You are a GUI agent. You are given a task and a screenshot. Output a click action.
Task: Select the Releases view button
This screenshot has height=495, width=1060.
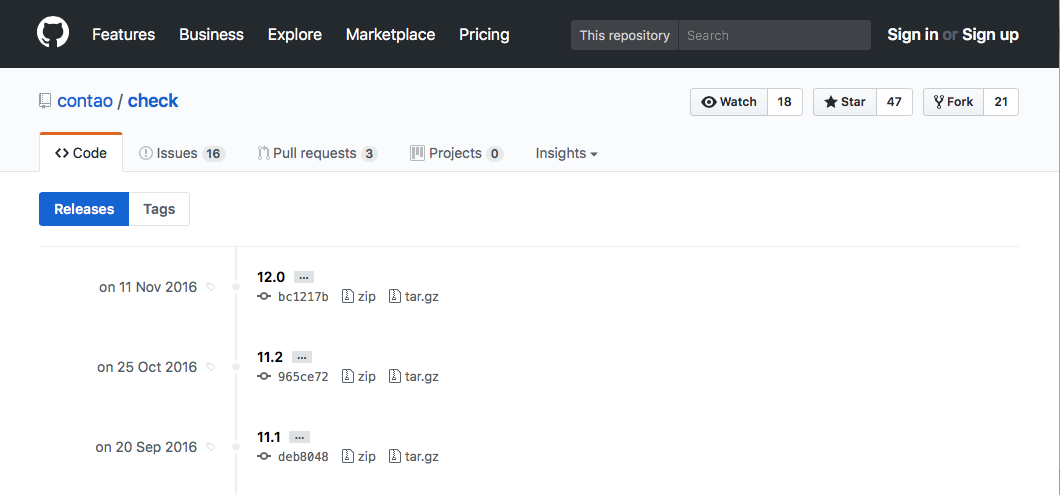[84, 209]
